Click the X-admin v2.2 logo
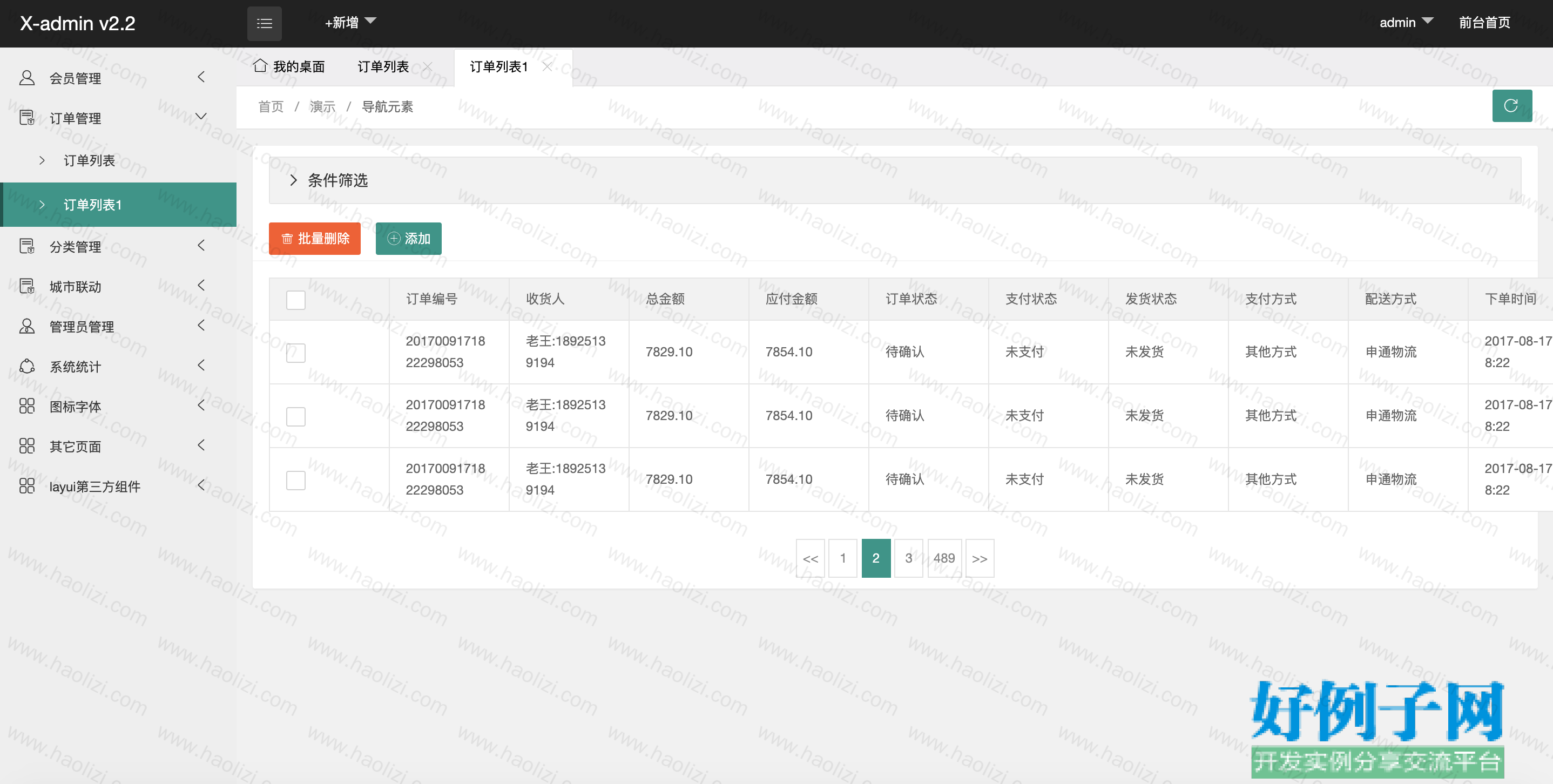This screenshot has width=1553, height=784. (x=78, y=24)
